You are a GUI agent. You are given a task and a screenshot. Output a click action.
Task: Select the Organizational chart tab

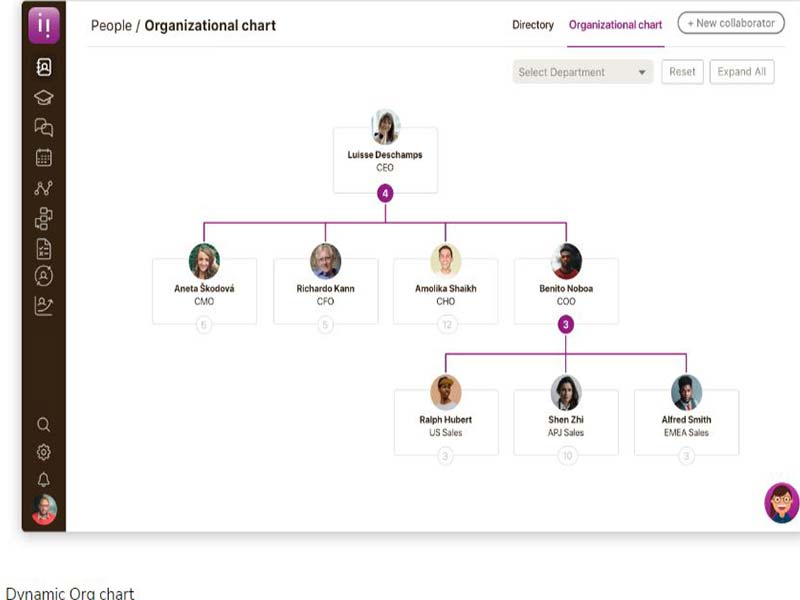[615, 25]
